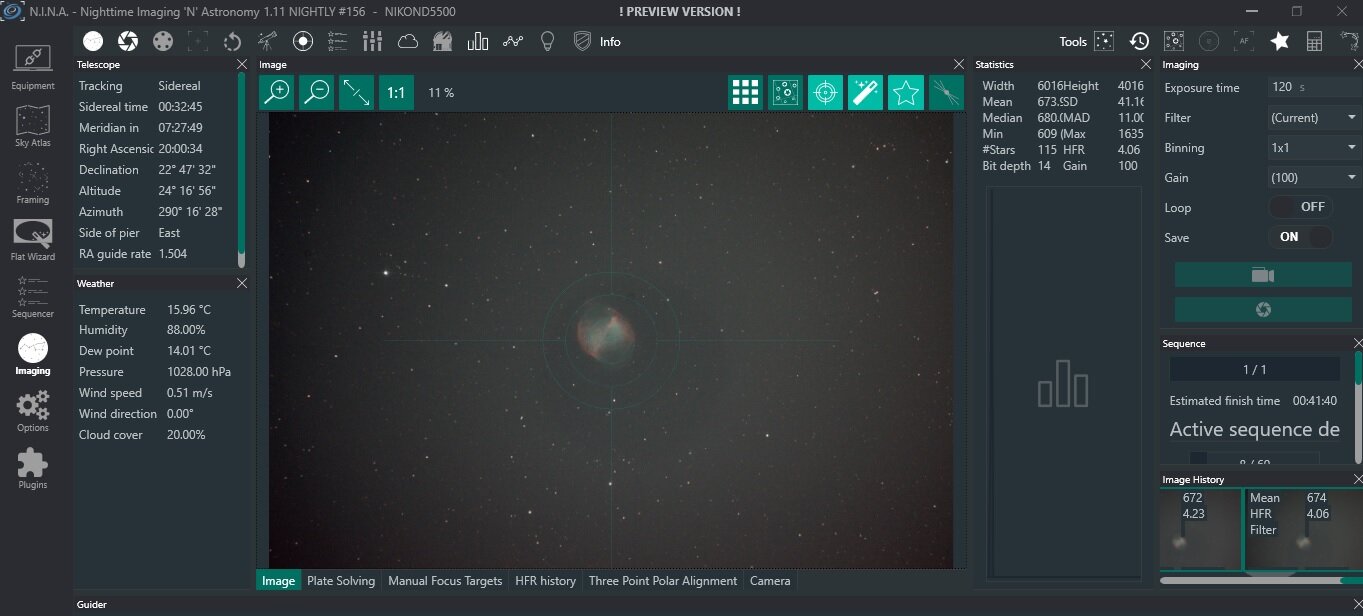The image size is (1363, 616).
Task: Toggle the telescope panel icon
Action: click(268, 41)
